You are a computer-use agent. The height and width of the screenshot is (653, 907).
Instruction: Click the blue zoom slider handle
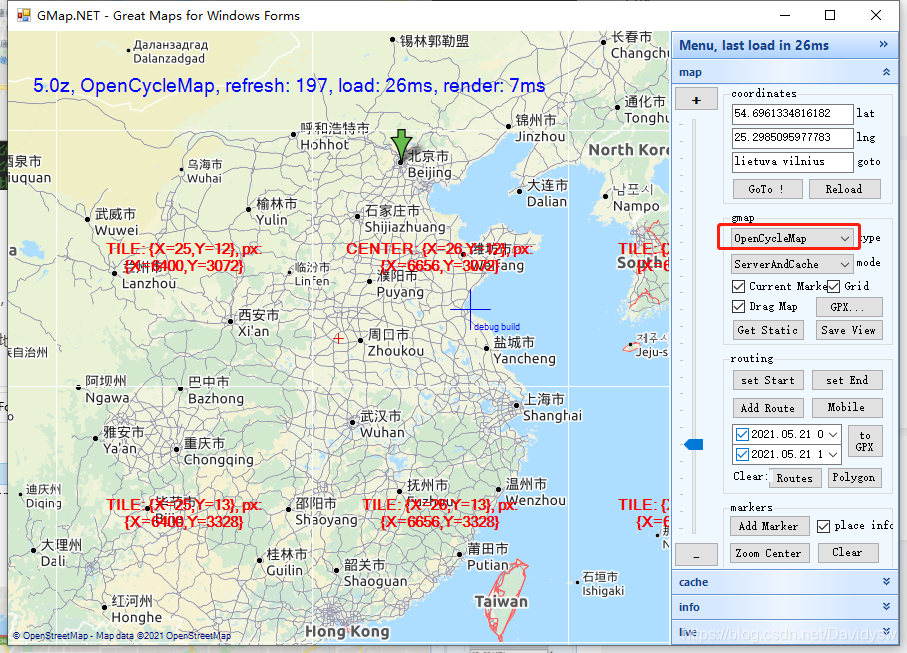click(x=694, y=444)
